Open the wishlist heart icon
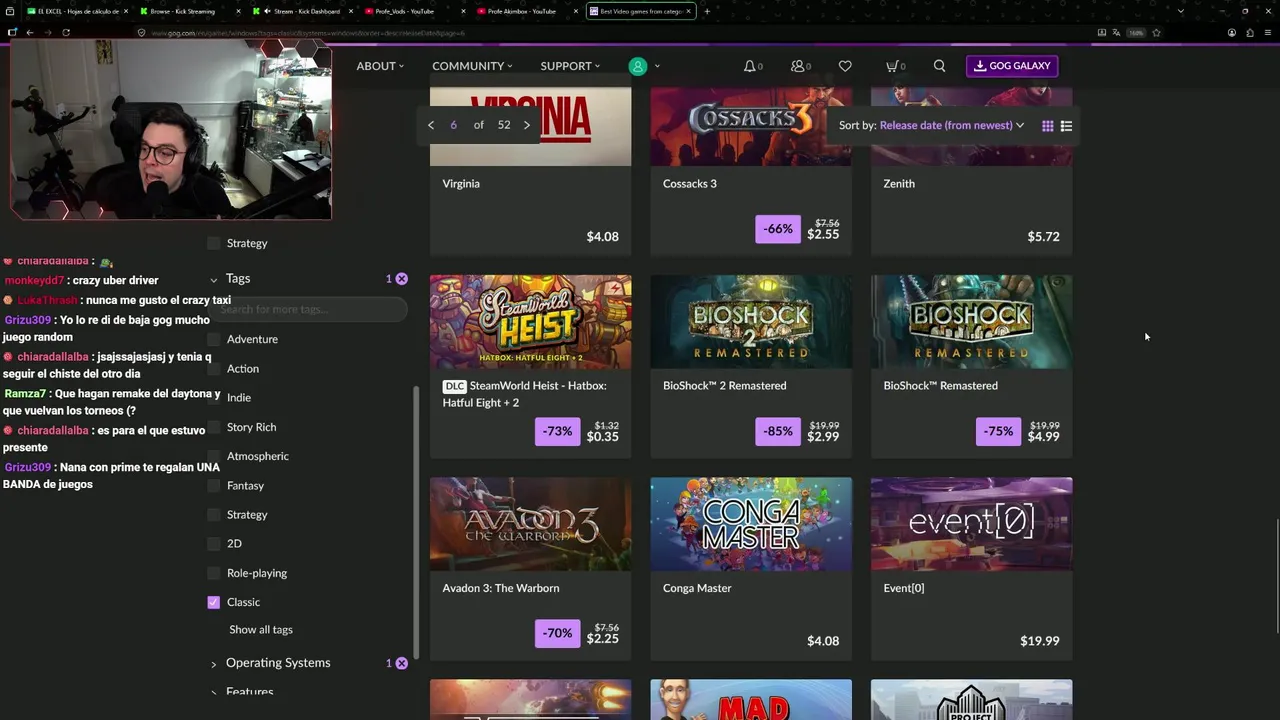Image resolution: width=1280 pixels, height=720 pixels. 845,66
